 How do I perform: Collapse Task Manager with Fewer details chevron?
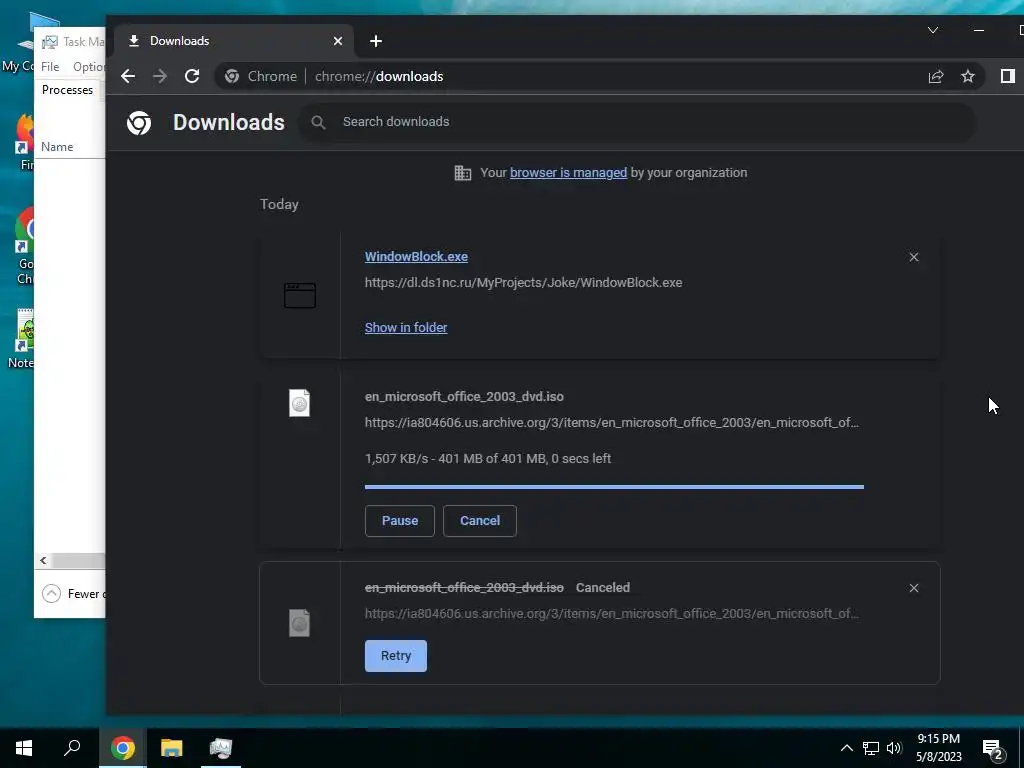point(51,594)
